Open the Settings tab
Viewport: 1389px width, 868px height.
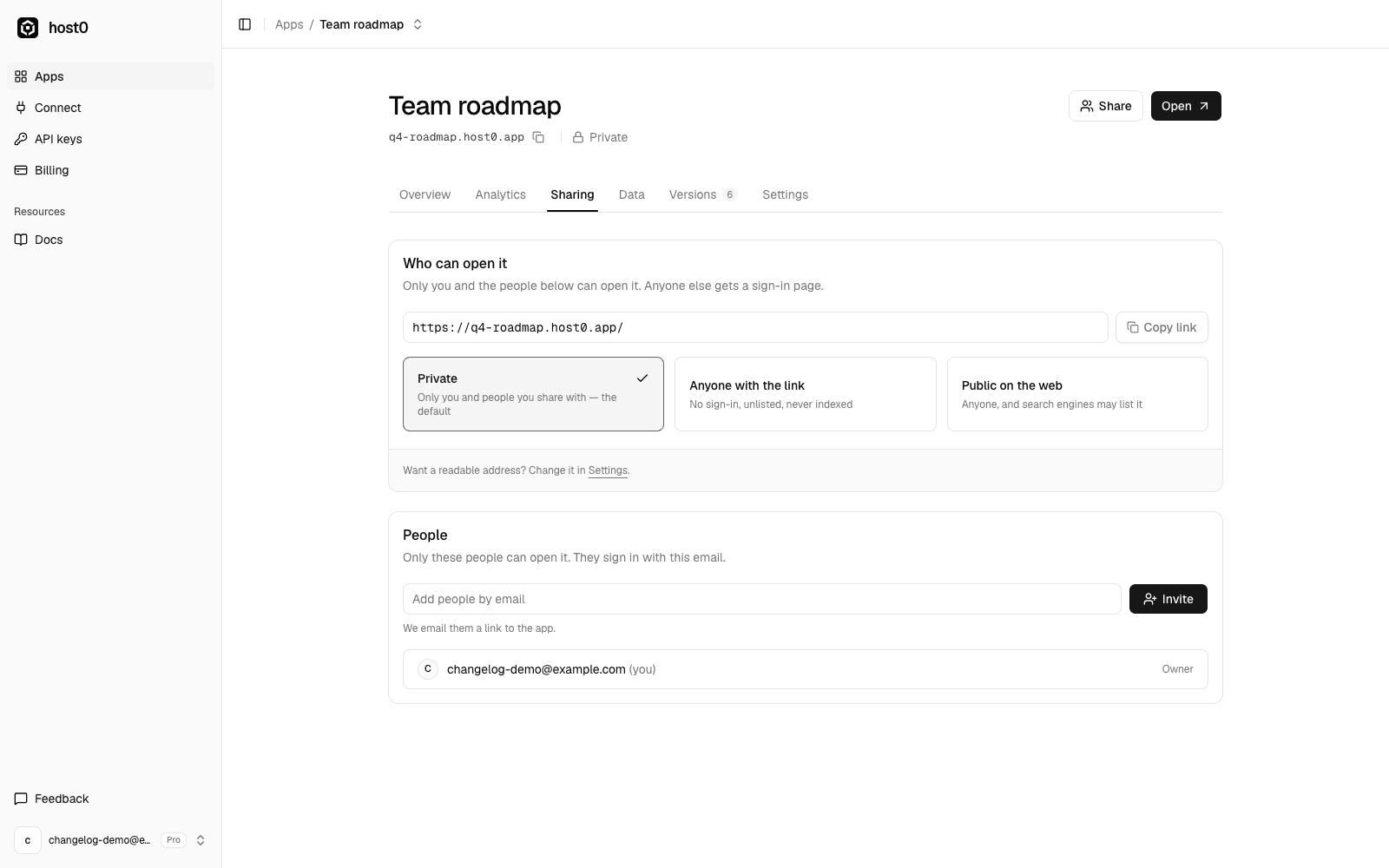pyautogui.click(x=785, y=194)
